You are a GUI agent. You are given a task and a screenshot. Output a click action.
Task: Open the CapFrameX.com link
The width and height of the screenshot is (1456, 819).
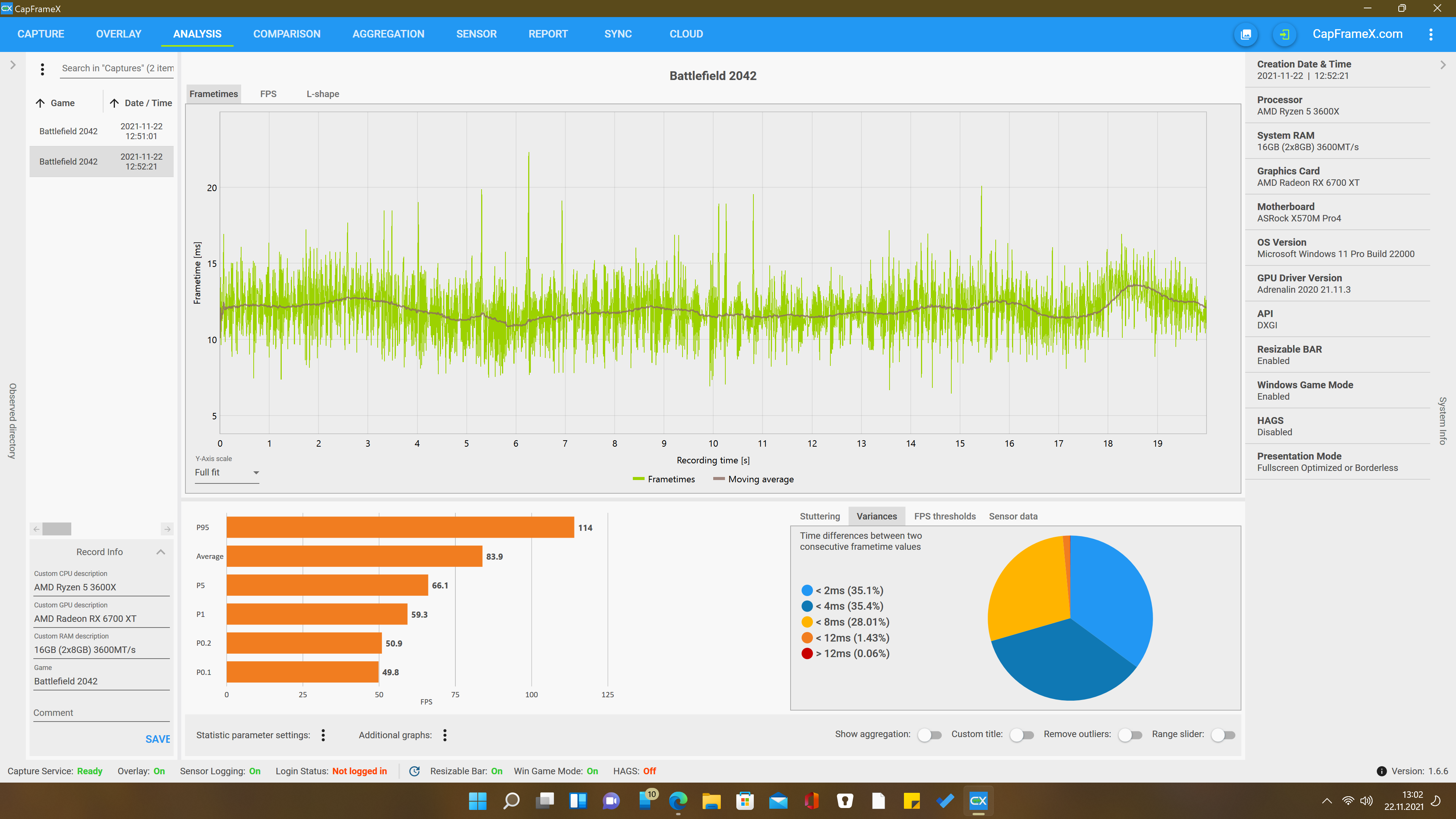1357,34
